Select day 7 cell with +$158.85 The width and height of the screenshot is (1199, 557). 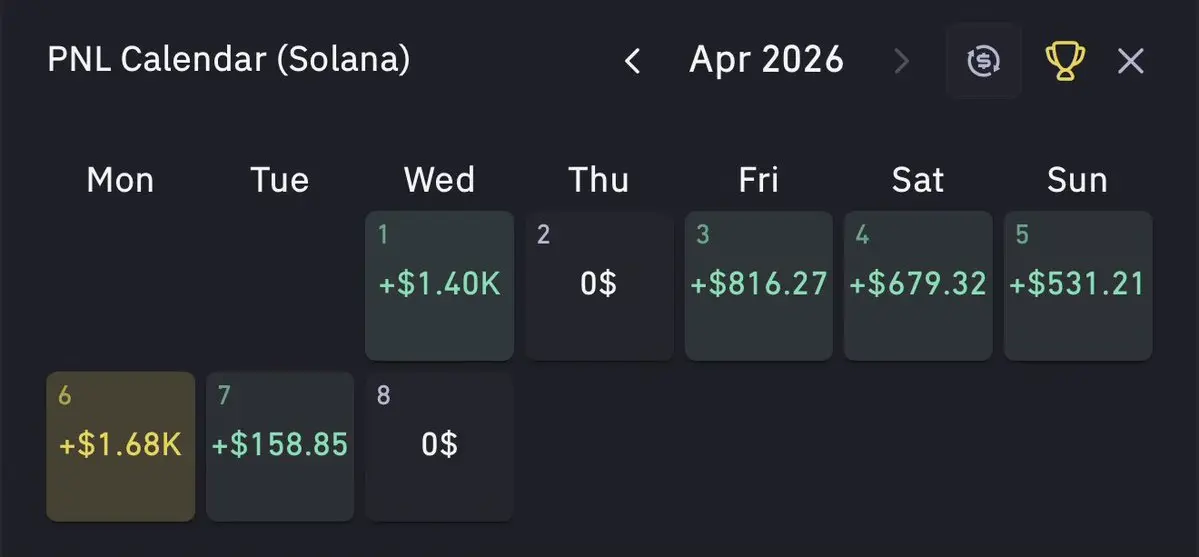click(x=280, y=447)
